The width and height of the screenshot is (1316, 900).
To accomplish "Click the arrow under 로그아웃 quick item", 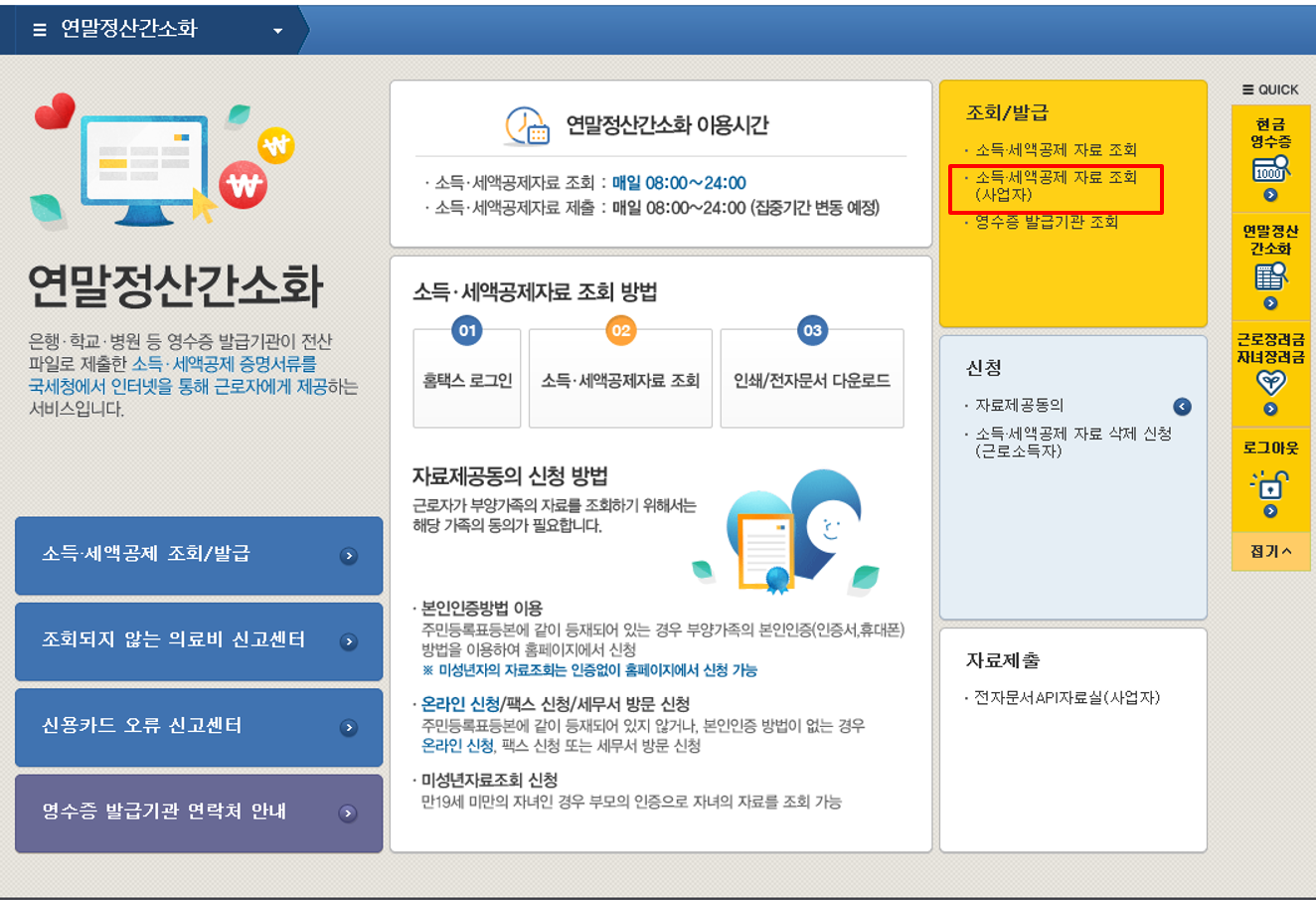I will point(1270,511).
